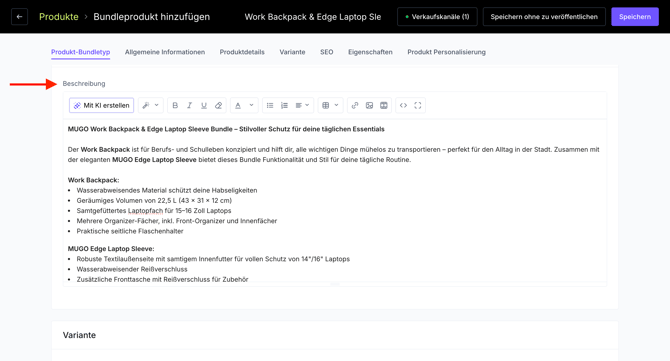Screen dimensions: 670x361
Task: Insert a bulleted list
Action: [270, 105]
